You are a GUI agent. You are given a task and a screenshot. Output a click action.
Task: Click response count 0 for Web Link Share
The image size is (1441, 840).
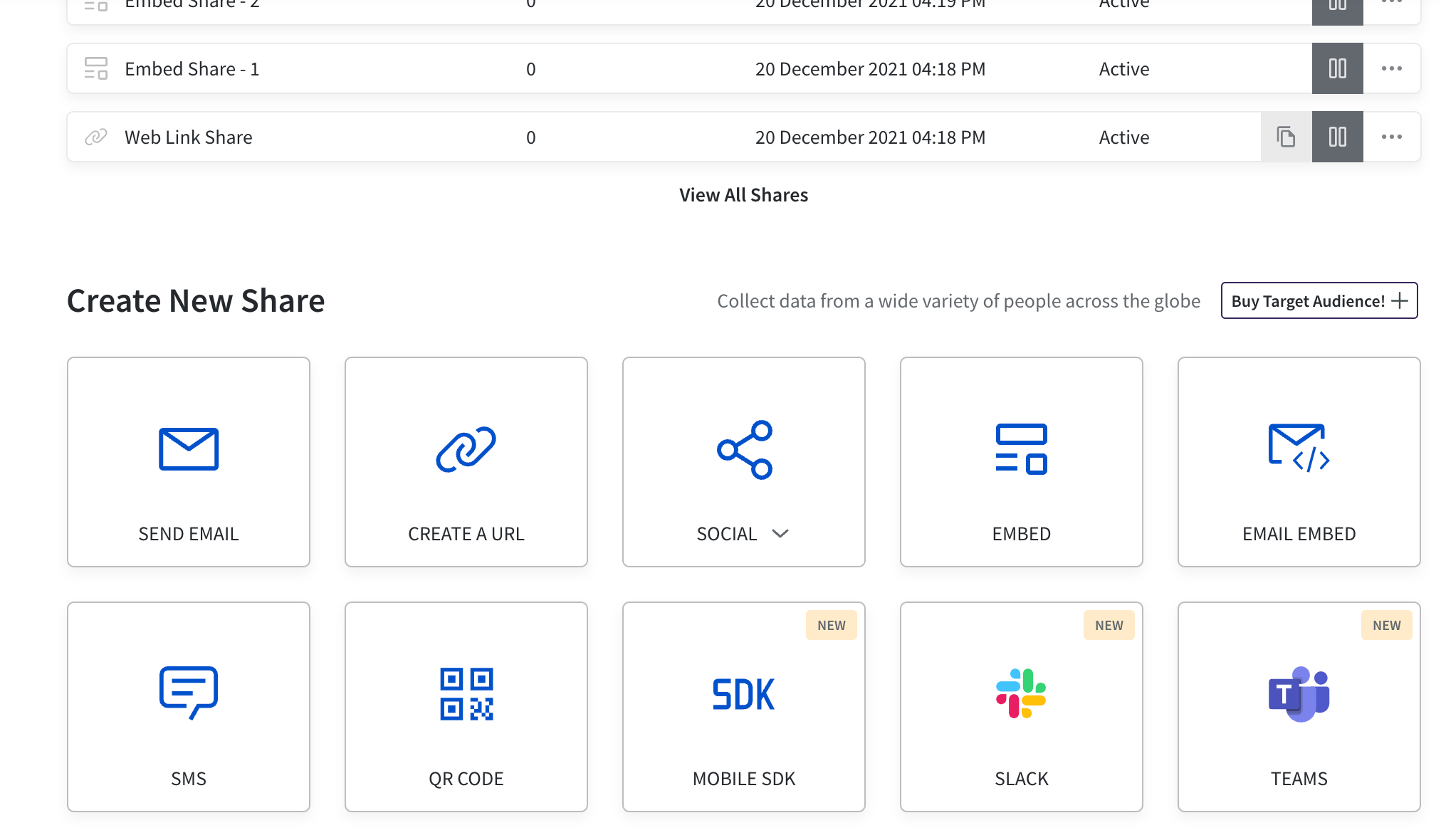531,137
